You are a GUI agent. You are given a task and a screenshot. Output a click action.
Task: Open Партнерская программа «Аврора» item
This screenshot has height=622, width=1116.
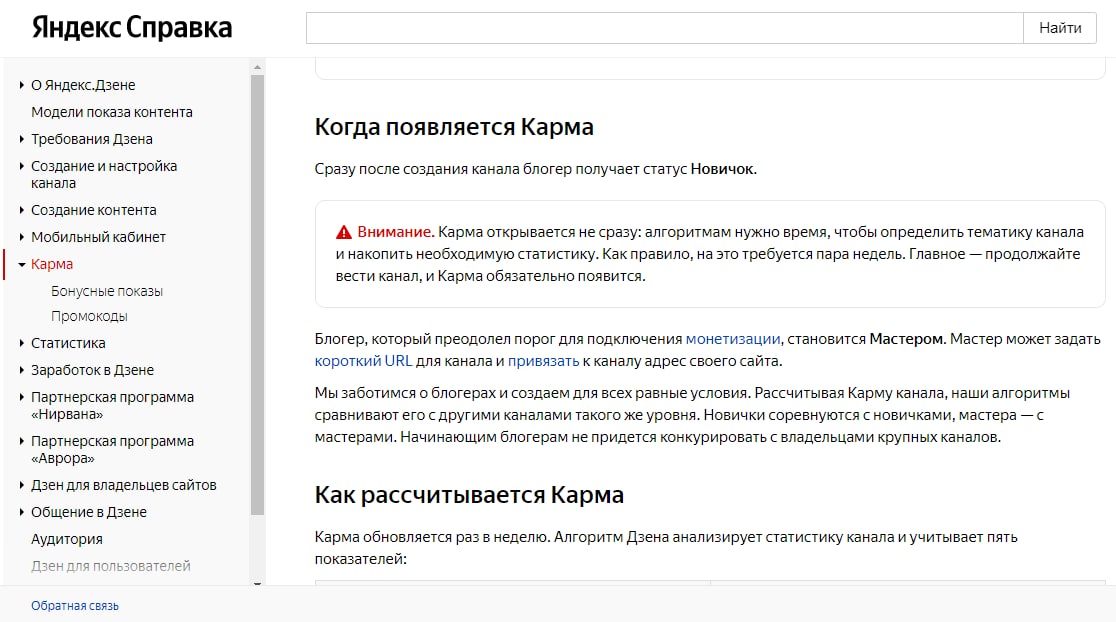[112, 450]
